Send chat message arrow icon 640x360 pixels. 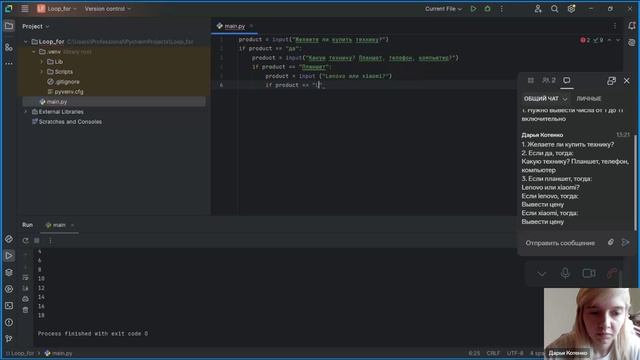point(625,242)
